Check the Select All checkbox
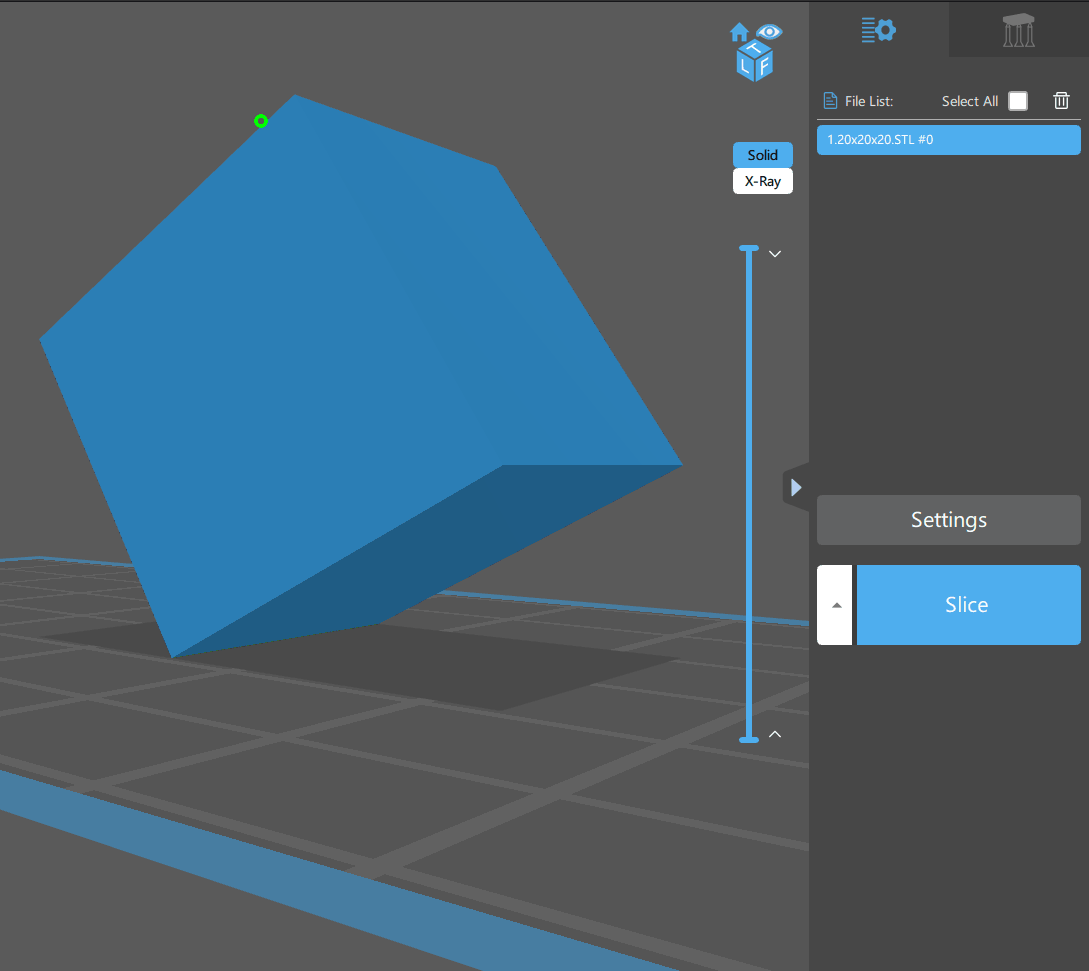 [1017, 101]
